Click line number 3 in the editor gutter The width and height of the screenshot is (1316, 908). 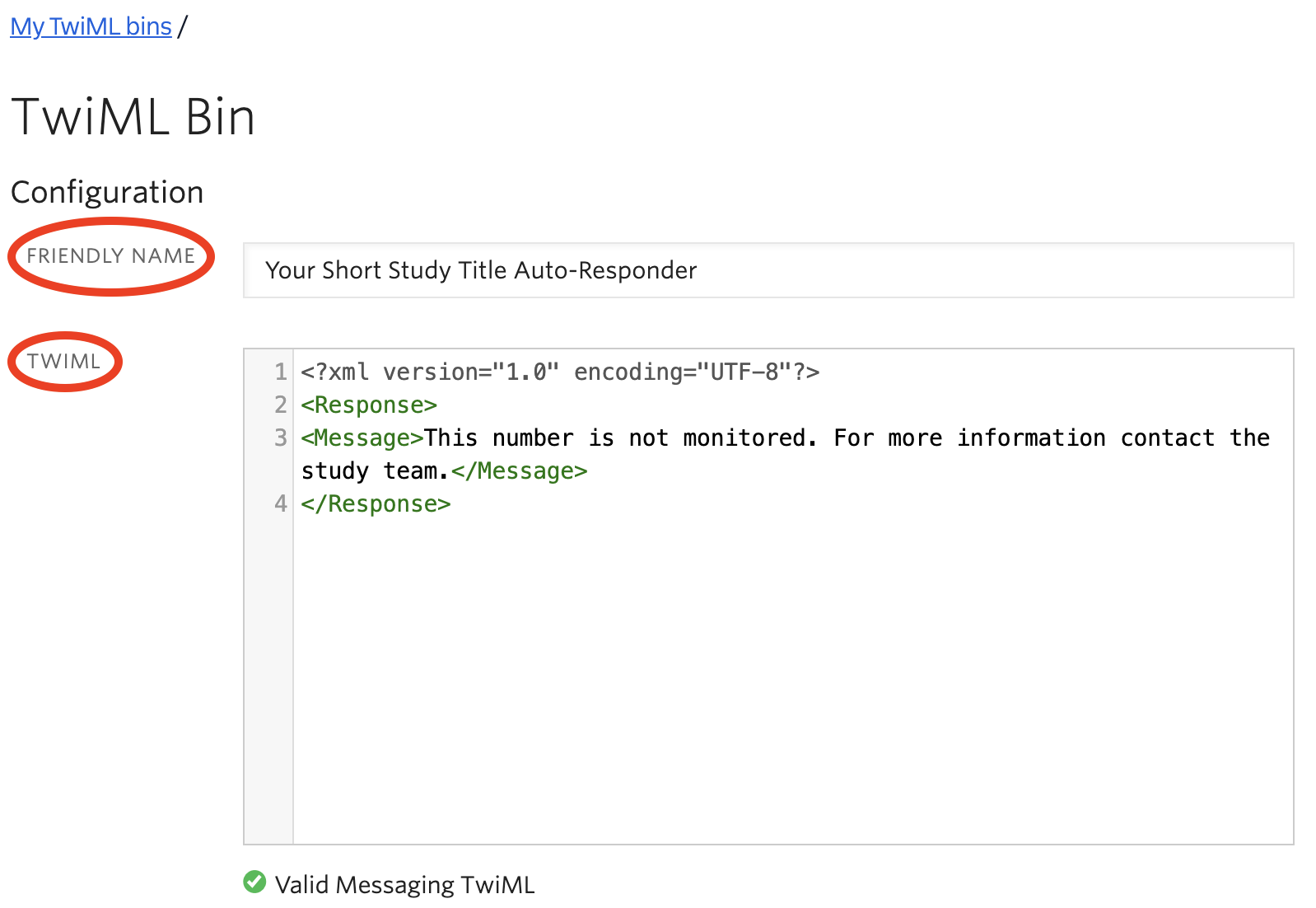pyautogui.click(x=281, y=438)
